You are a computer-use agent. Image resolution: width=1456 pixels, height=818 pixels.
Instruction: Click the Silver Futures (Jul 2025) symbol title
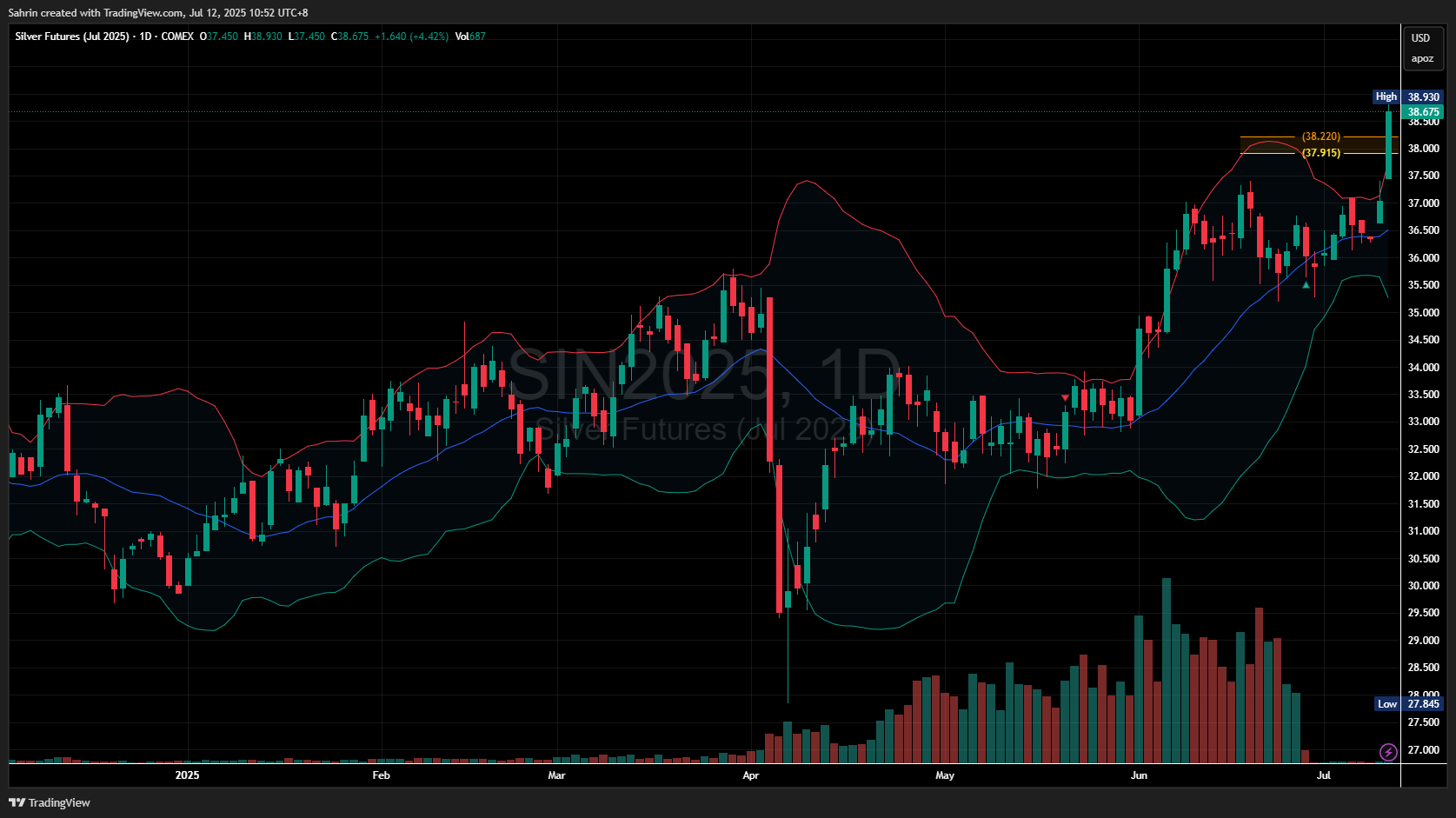pyautogui.click(x=72, y=37)
